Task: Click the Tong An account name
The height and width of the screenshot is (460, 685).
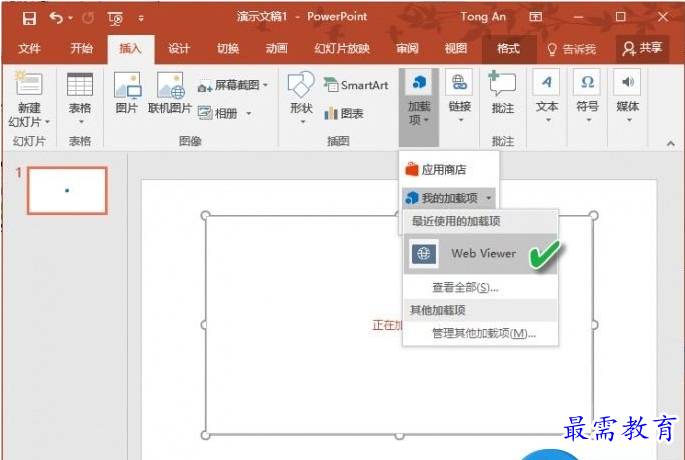Action: [483, 17]
